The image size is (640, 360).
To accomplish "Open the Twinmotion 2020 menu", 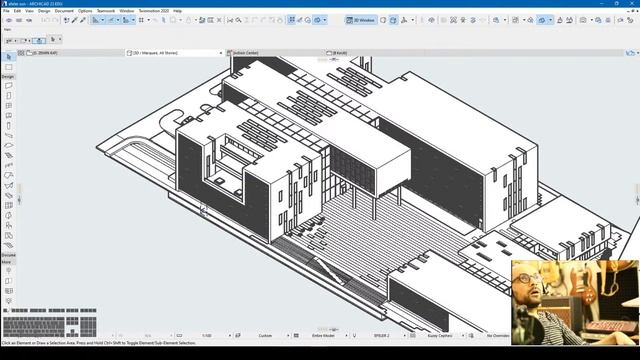I will (x=154, y=11).
